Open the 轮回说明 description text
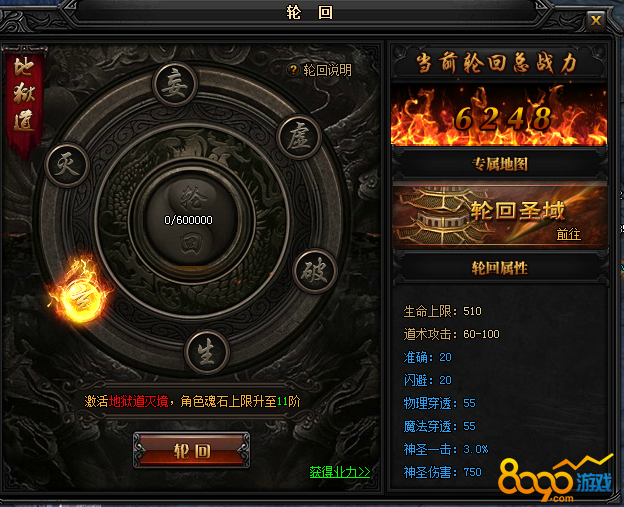This screenshot has height=507, width=624. [x=328, y=70]
